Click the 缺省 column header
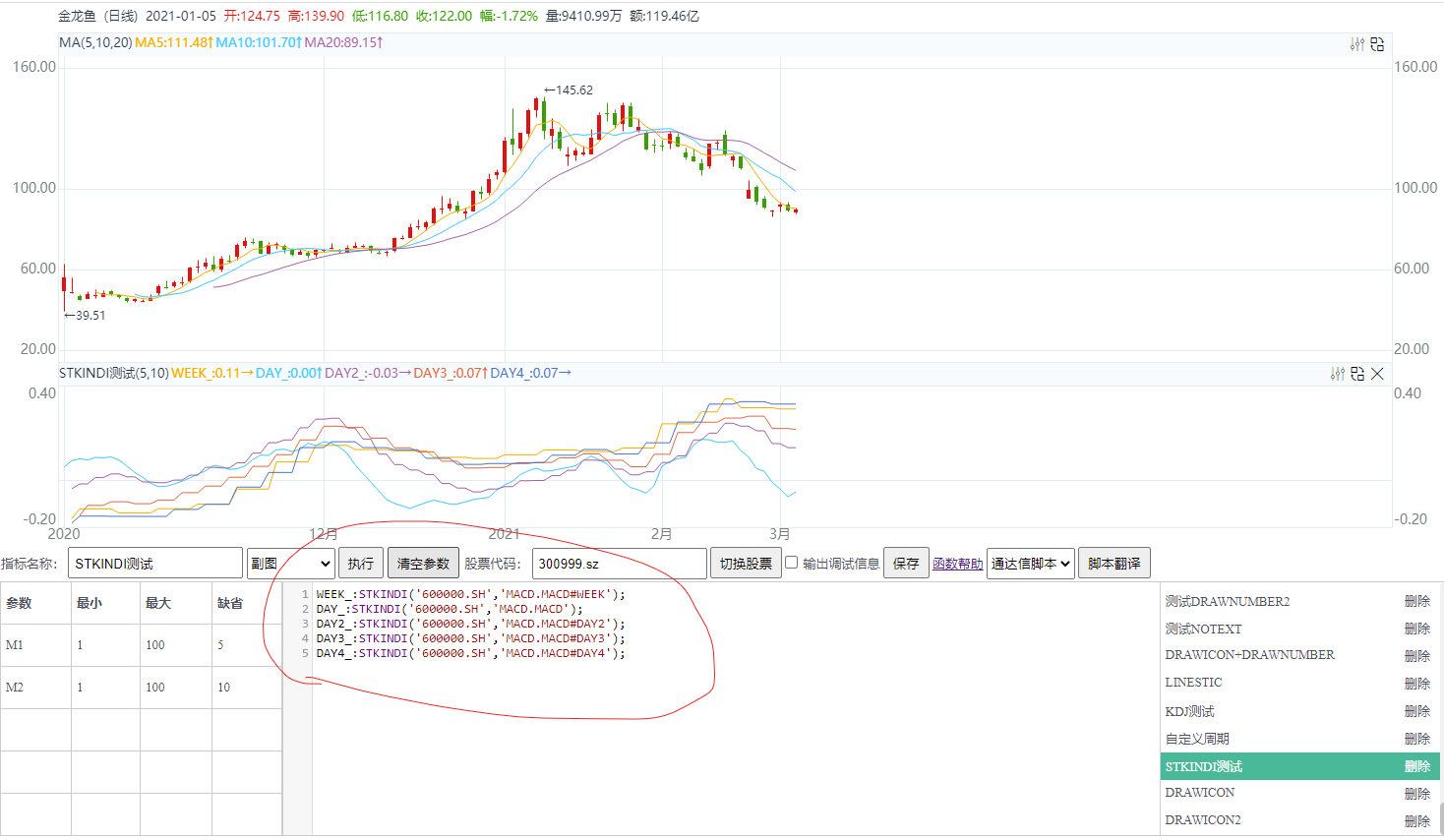Viewport: 1444px width, 840px height. 247,603
